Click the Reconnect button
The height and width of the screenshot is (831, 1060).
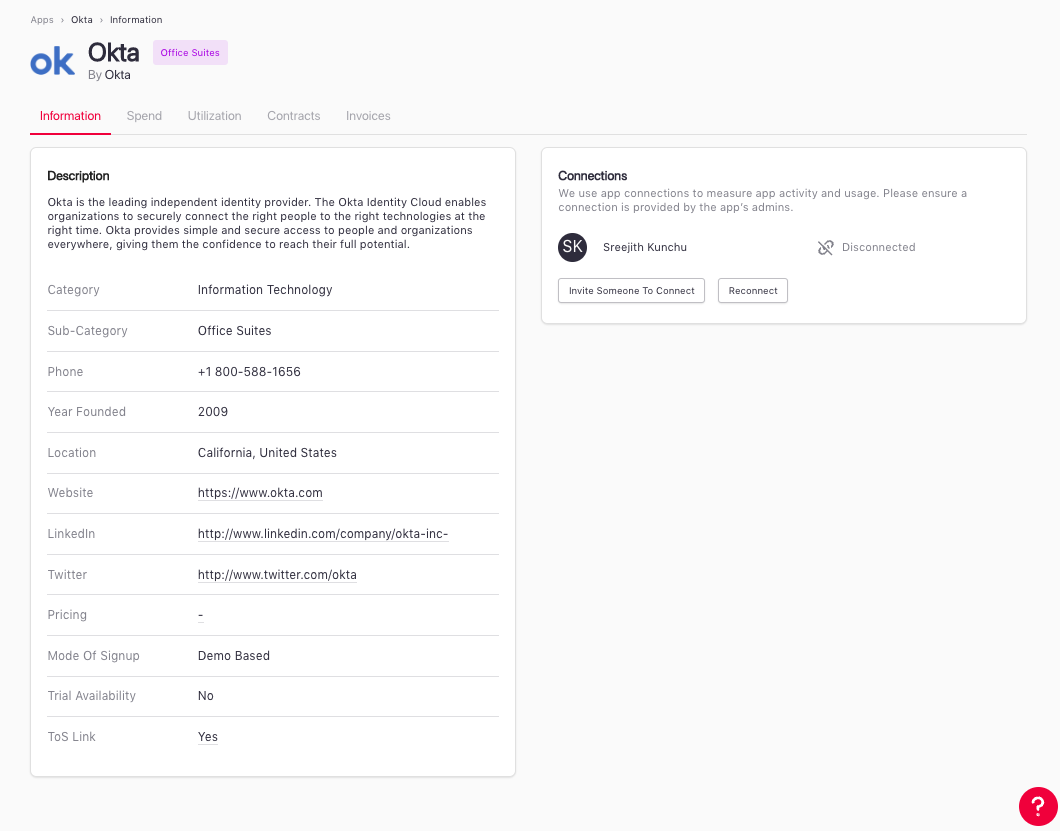click(752, 291)
